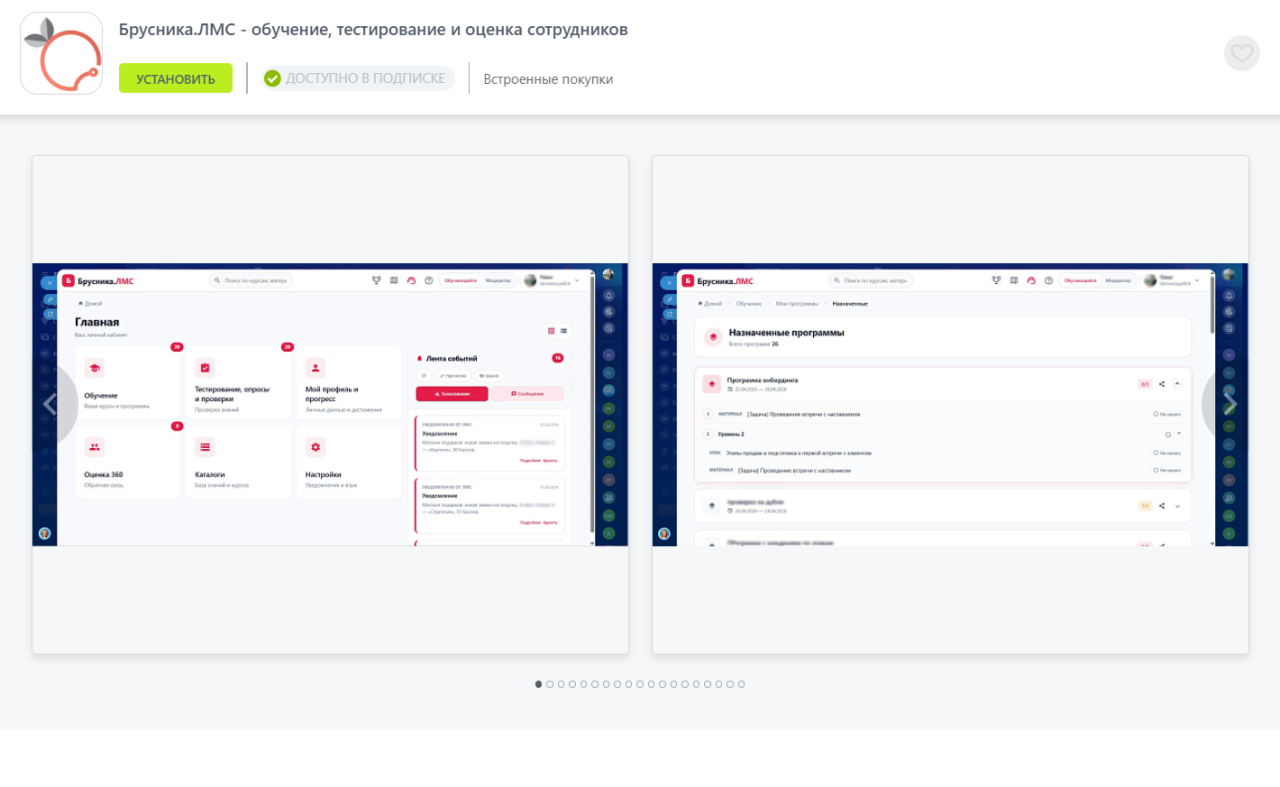The height and width of the screenshot is (787, 1280).
Task: Open the Главная dashboard screenshot thumbnail
Action: pos(330,405)
